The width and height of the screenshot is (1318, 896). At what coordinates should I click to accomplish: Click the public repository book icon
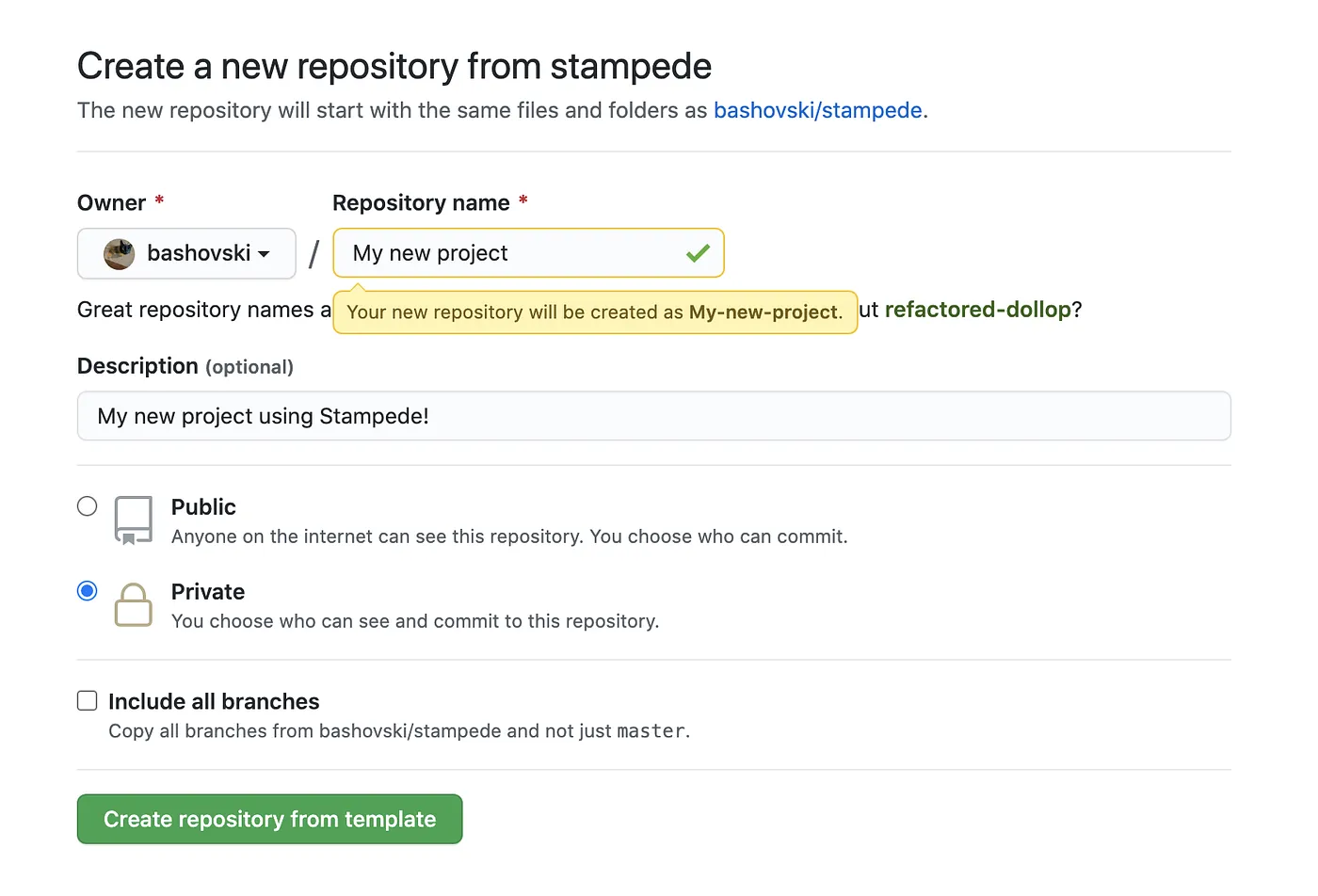tap(133, 520)
